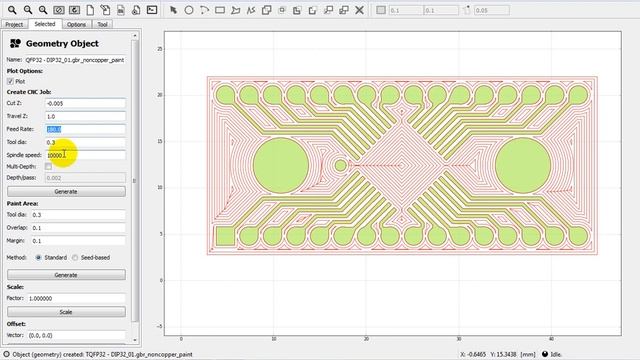
Task: Select the Add Arc drawing tool
Action: (204, 10)
